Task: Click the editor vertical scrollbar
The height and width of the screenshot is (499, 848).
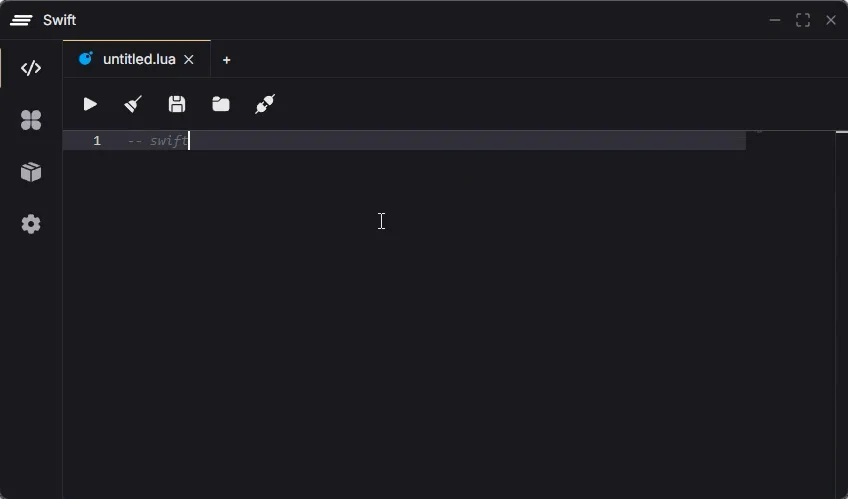Action: (x=842, y=315)
